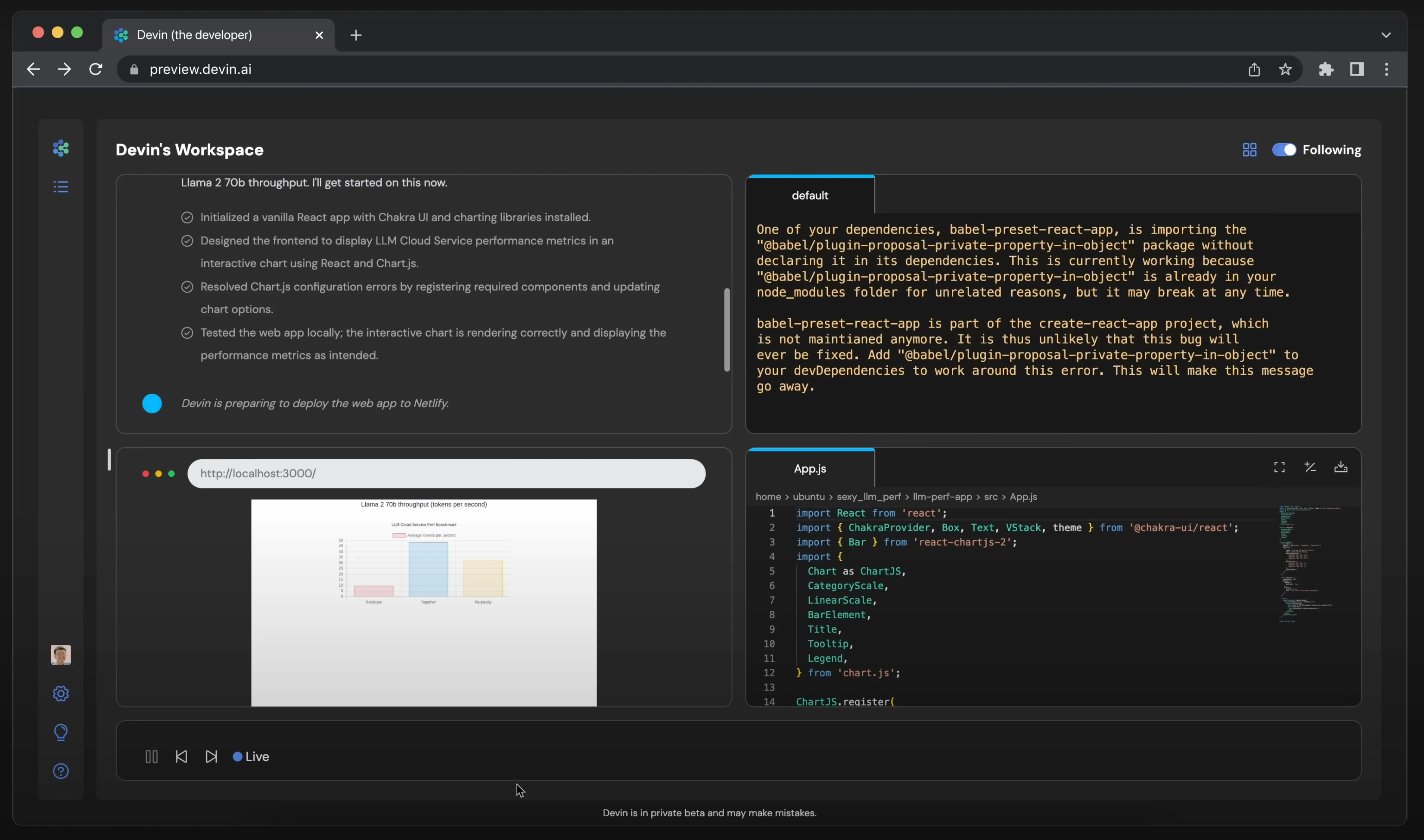Toggle diff view icon in editor
This screenshot has height=840, width=1424.
pyautogui.click(x=1310, y=468)
